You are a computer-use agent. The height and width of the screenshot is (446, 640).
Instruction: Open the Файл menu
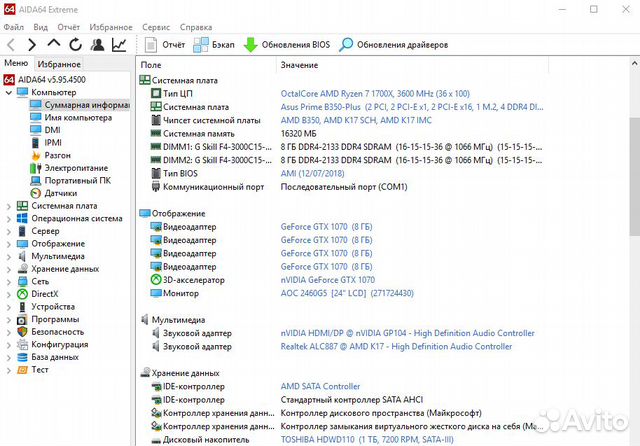click(x=13, y=27)
